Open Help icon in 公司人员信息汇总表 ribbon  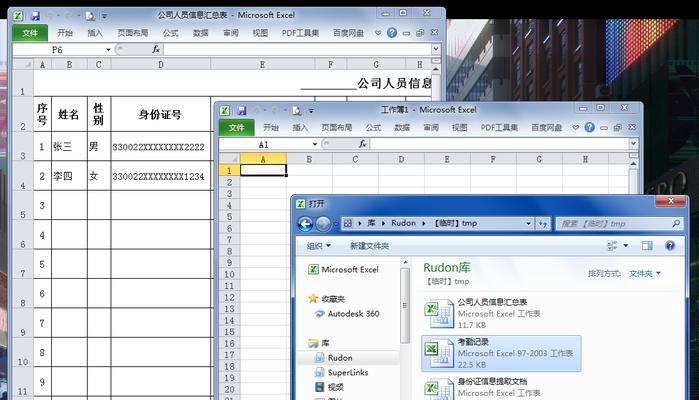(392, 33)
